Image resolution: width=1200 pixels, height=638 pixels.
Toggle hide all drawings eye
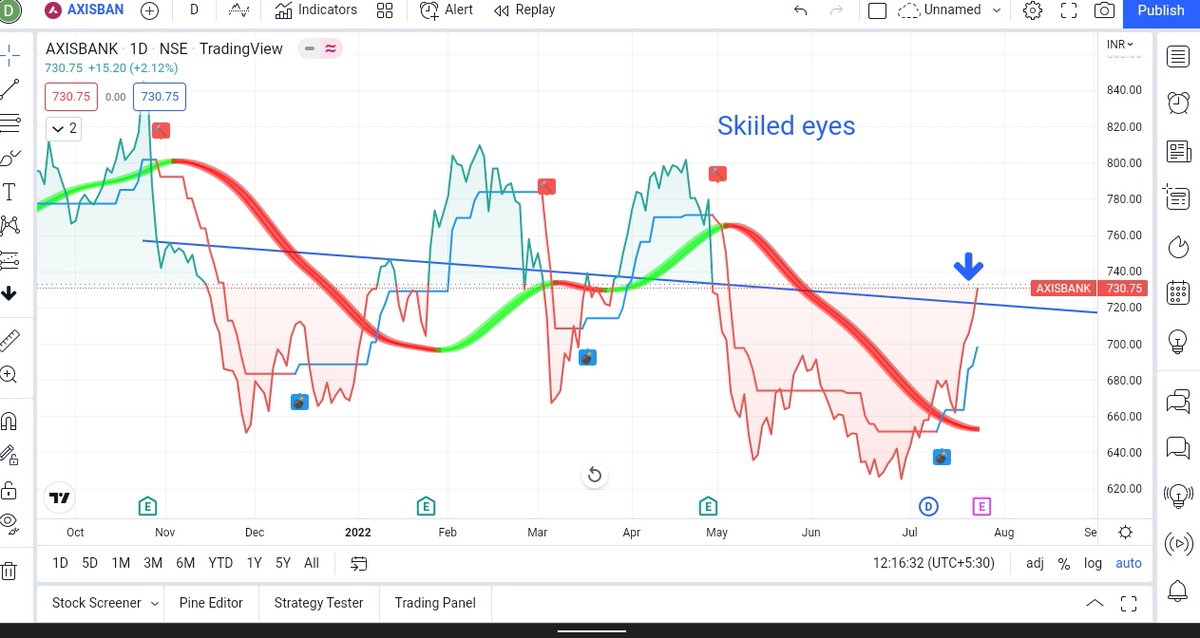click(9, 523)
